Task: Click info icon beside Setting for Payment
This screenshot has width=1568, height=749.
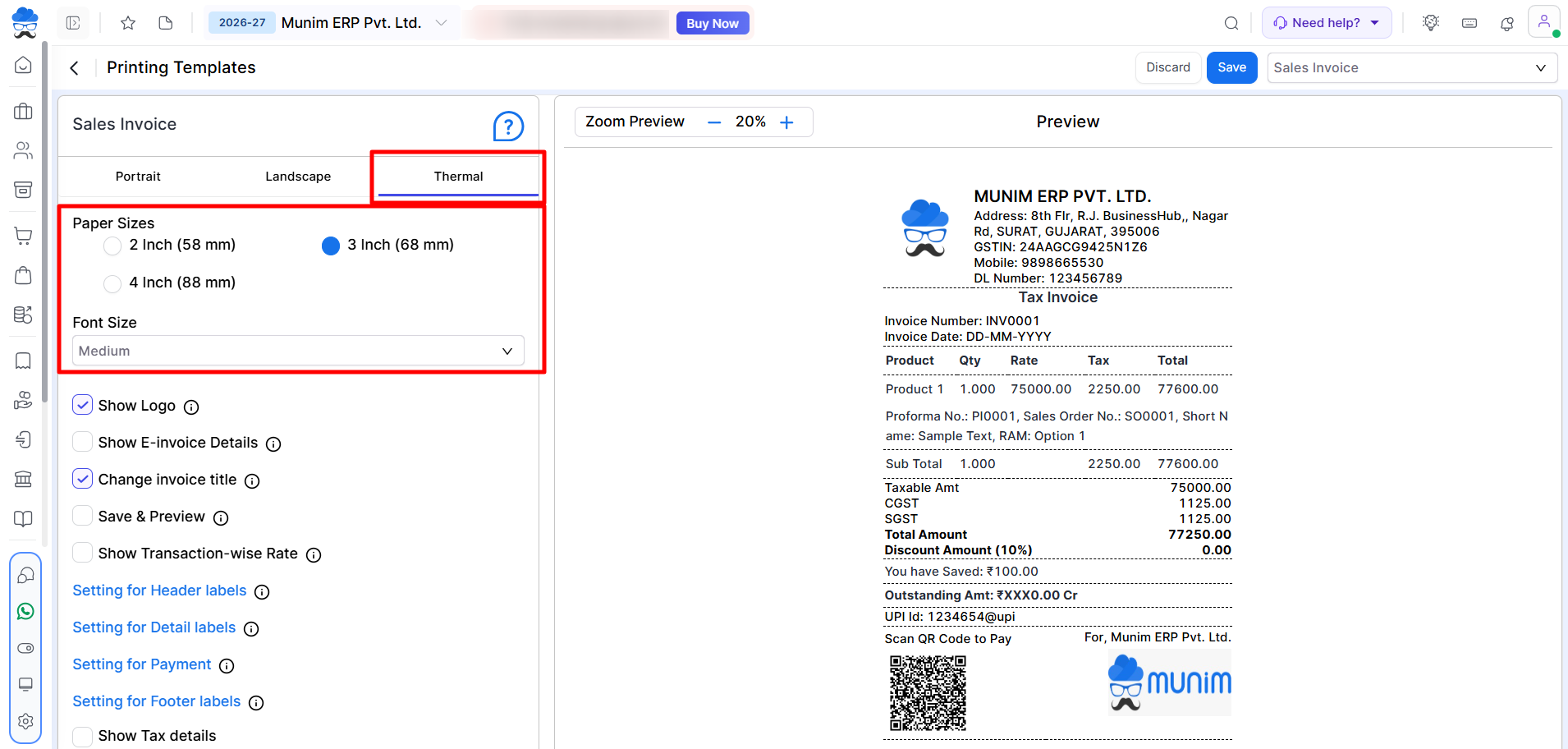Action: point(227,666)
